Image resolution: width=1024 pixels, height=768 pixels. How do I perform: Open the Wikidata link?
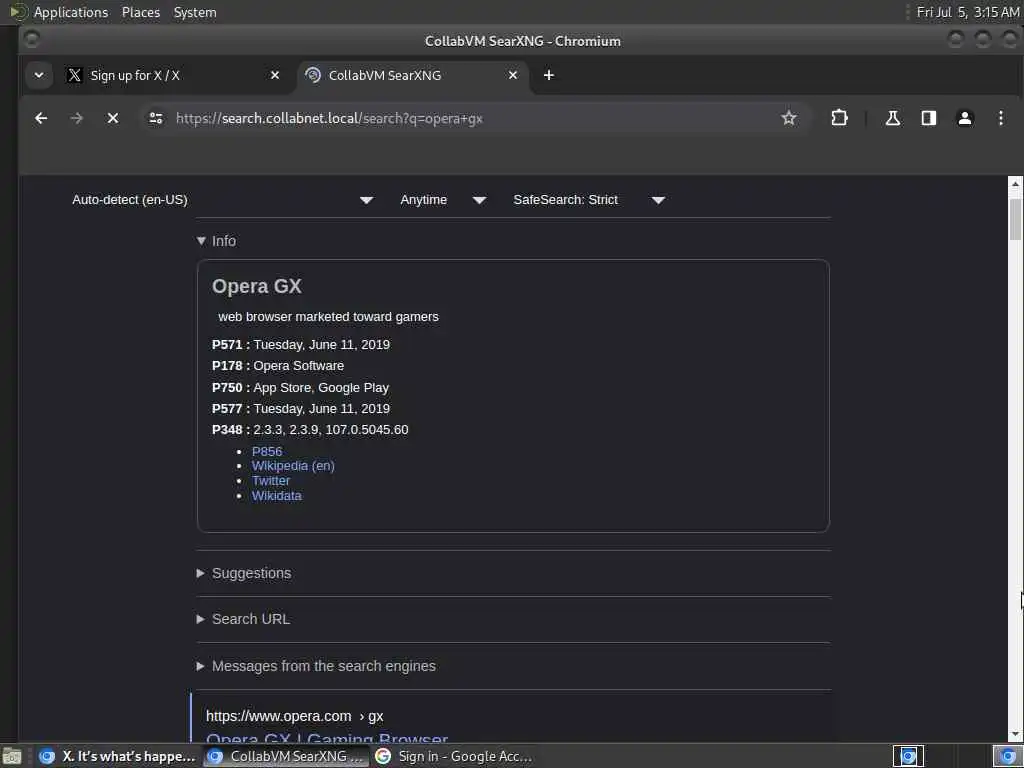click(277, 496)
